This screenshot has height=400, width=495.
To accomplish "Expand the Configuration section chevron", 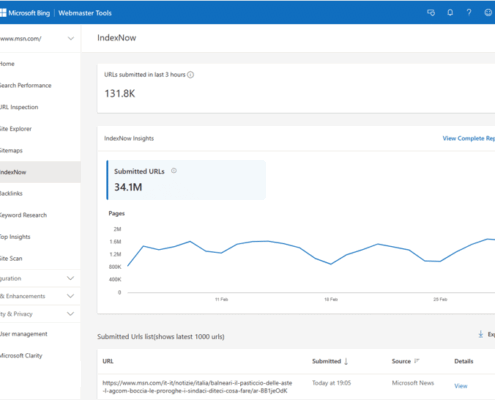I will click(70, 278).
